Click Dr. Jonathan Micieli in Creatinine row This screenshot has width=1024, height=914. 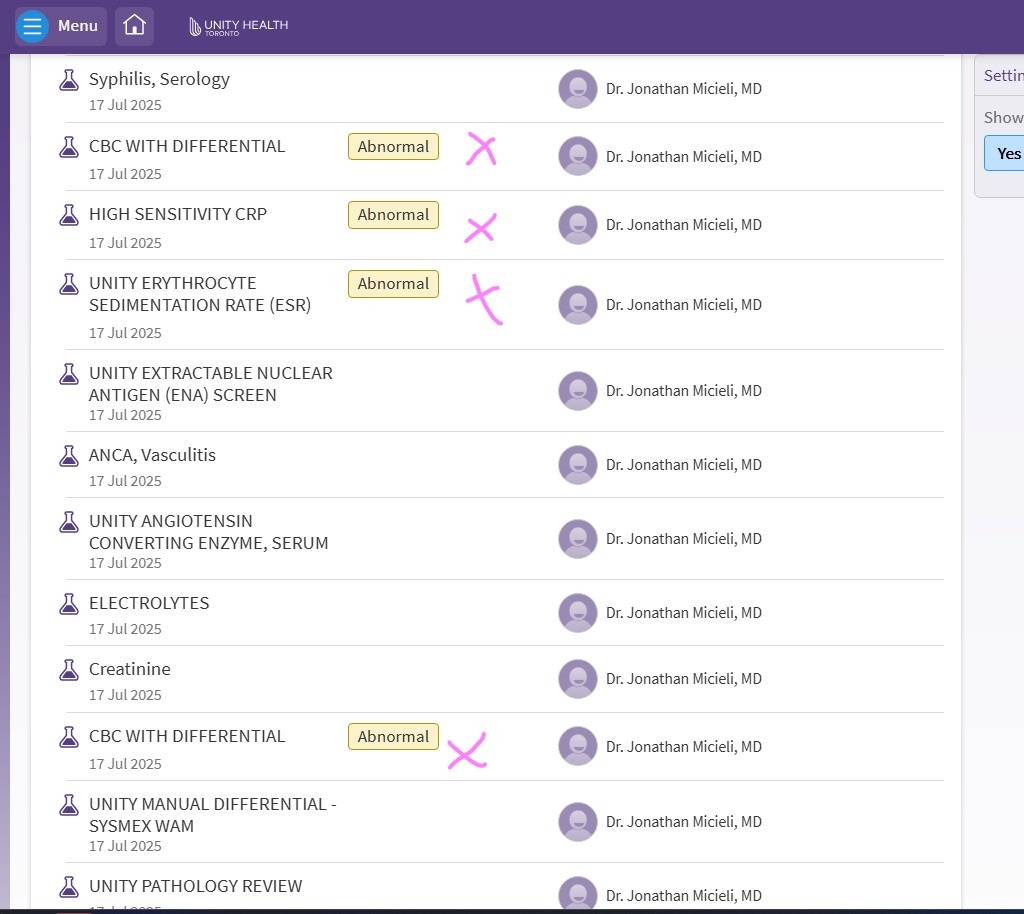683,679
